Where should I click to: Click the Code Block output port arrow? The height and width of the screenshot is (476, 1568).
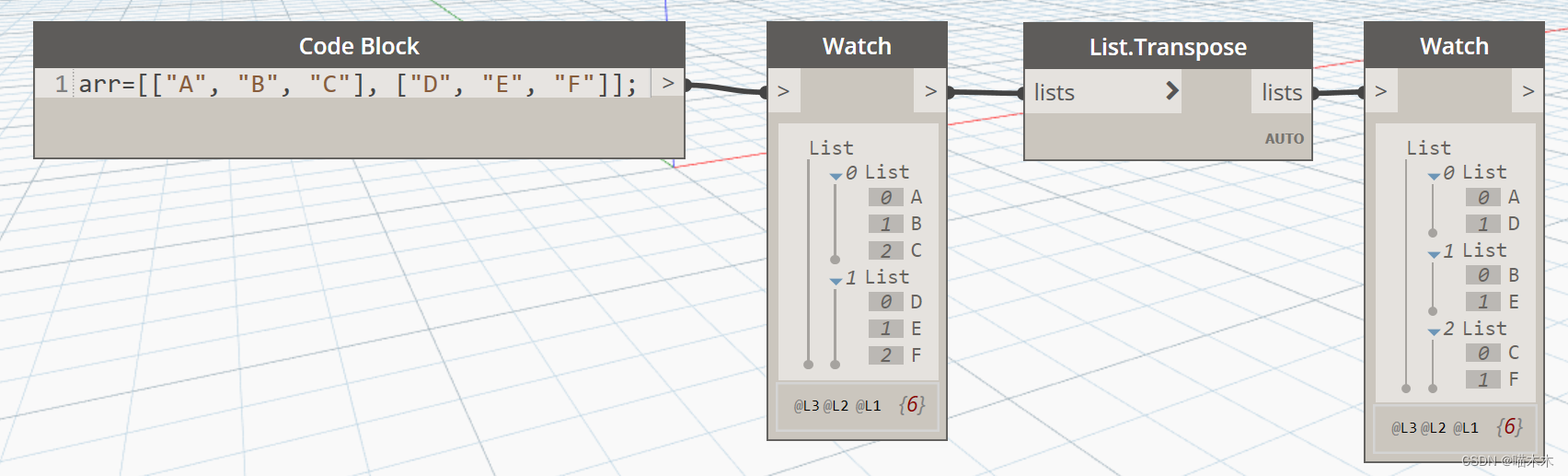(x=667, y=83)
